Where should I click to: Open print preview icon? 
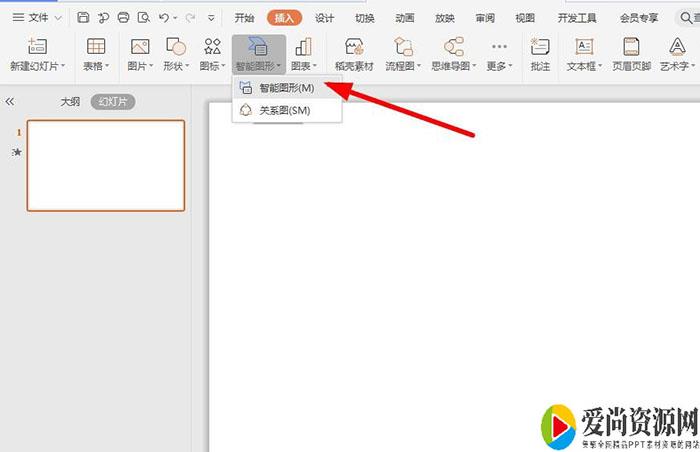click(x=143, y=18)
